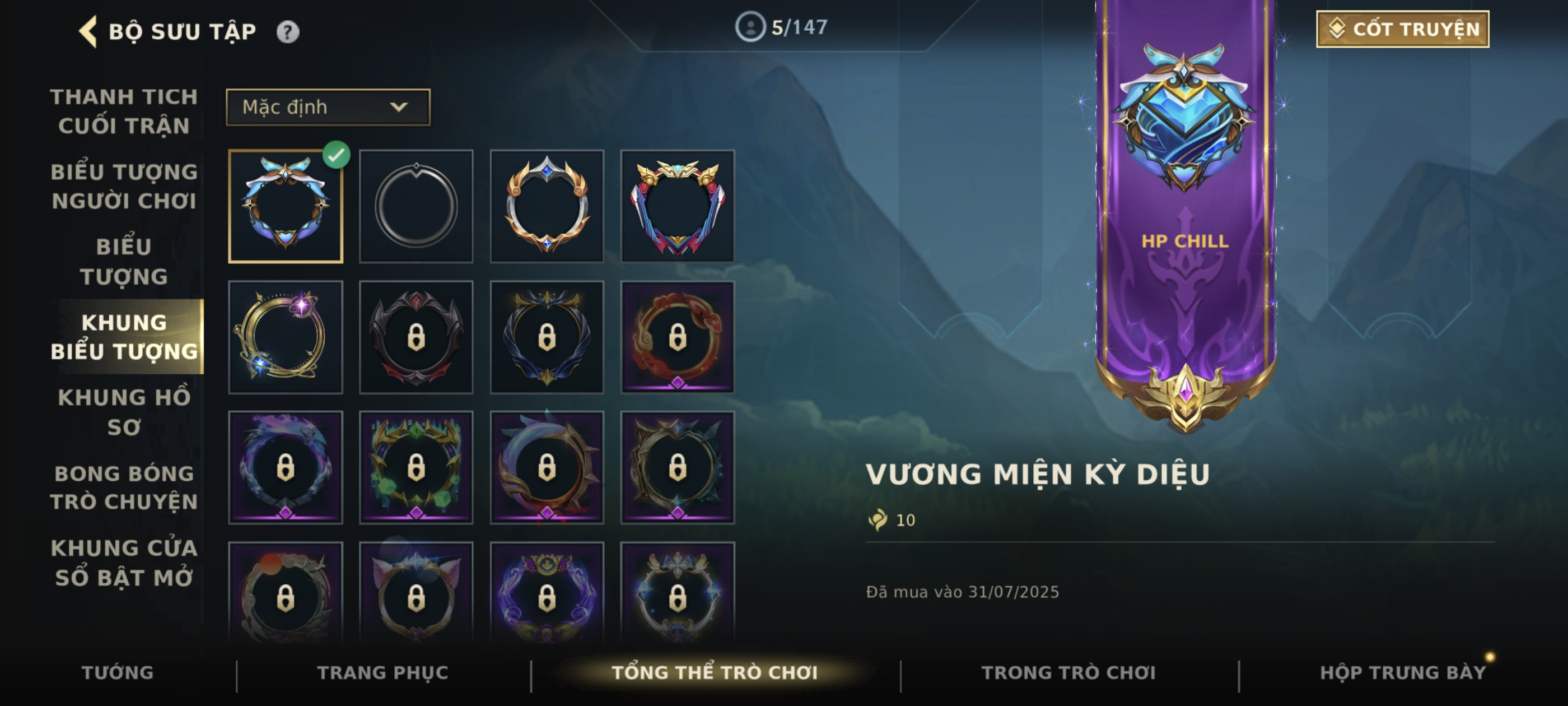Choose the locked dark red horned frame
This screenshot has width=1568, height=706.
416,337
